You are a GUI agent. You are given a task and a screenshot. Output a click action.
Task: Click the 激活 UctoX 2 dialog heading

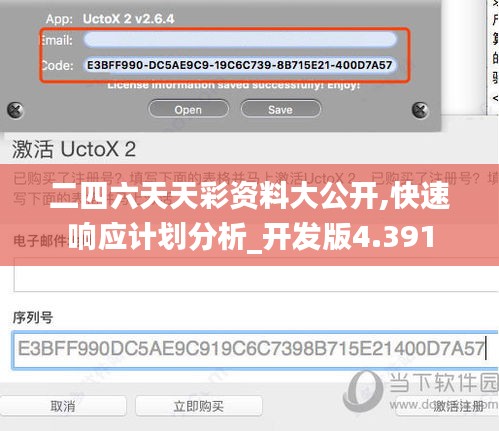74,149
